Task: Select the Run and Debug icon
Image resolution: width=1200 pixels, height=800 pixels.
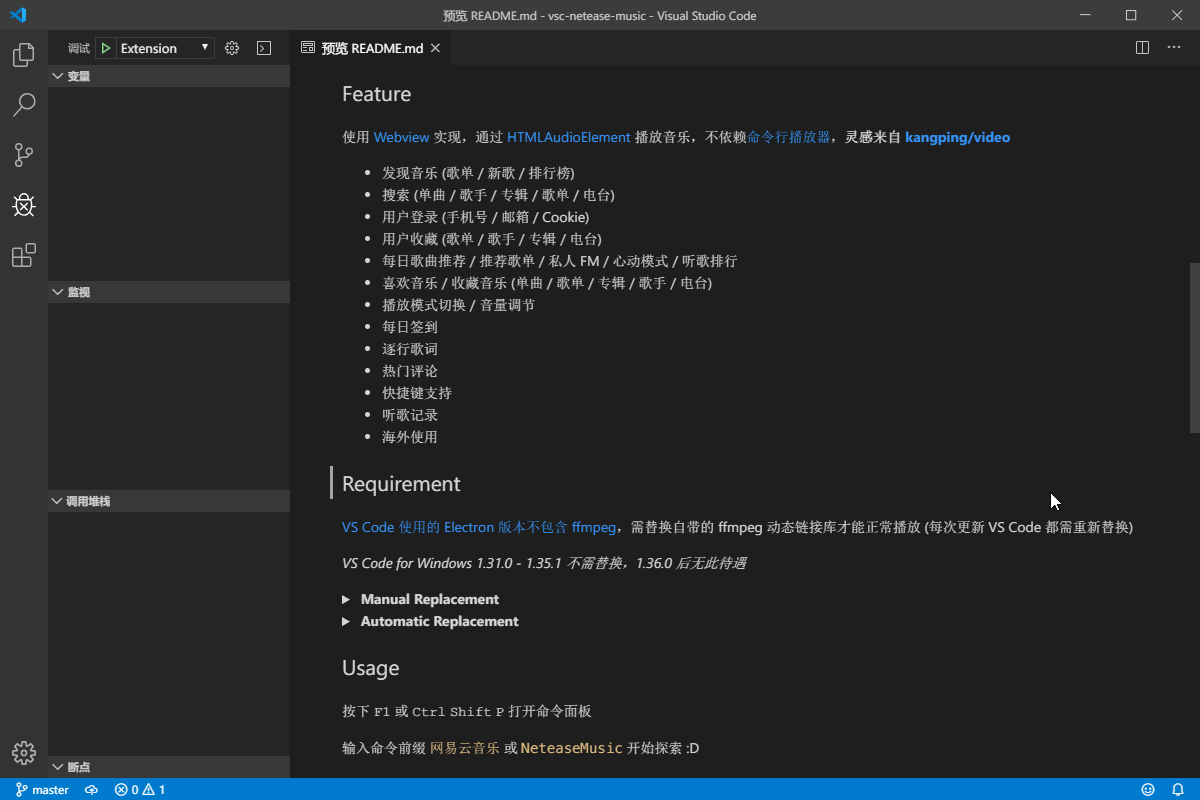Action: (x=23, y=205)
